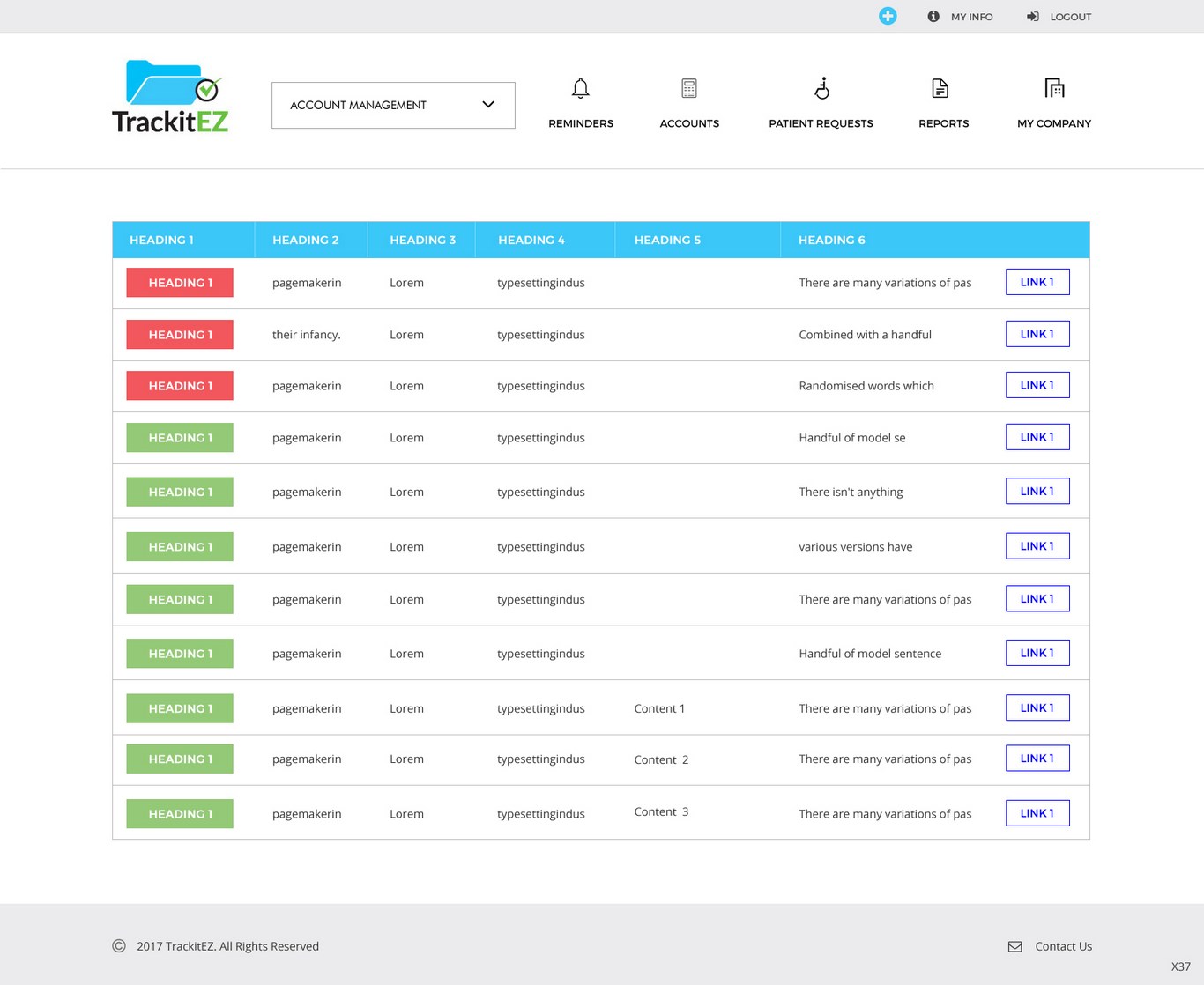The image size is (1204, 985).
Task: Click the Logout arrow icon
Action: pos(1033,17)
